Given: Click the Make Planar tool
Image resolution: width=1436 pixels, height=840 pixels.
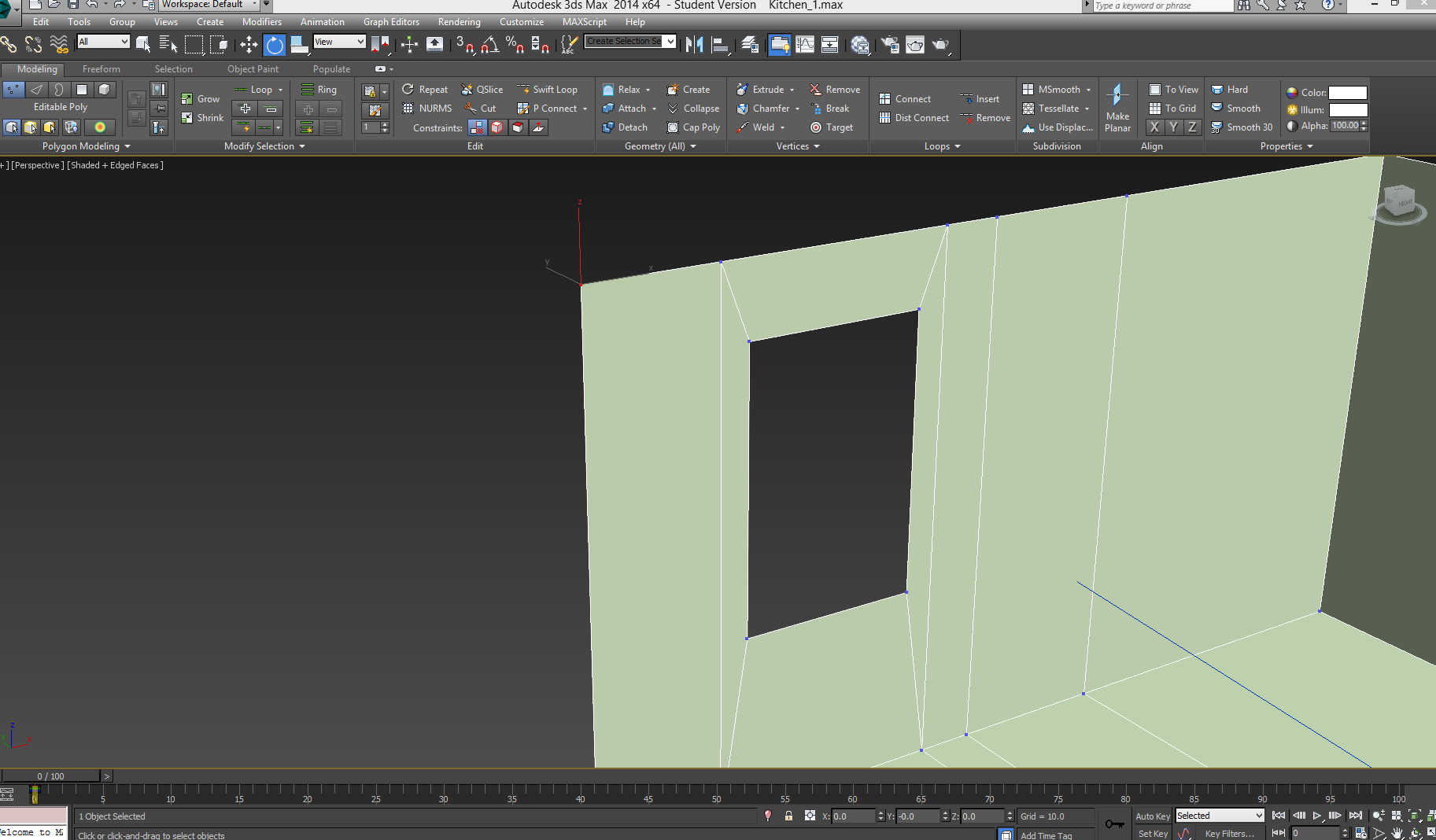Looking at the screenshot, I should click(1117, 108).
